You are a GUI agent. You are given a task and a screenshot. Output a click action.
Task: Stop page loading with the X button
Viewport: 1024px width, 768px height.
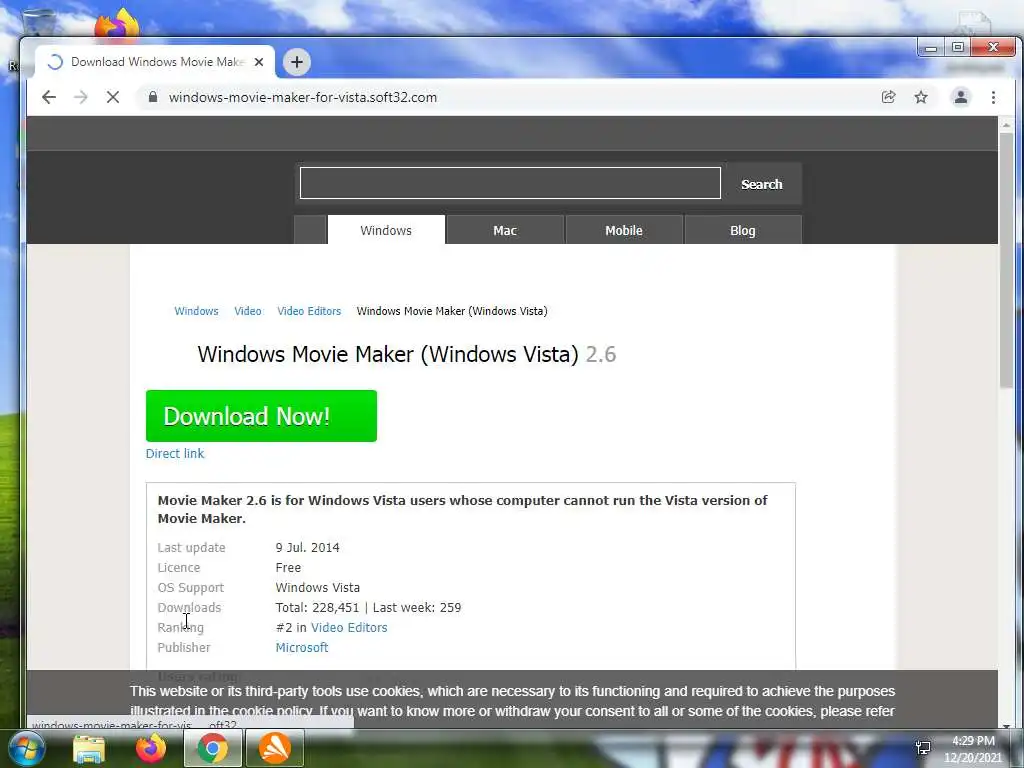coord(113,97)
